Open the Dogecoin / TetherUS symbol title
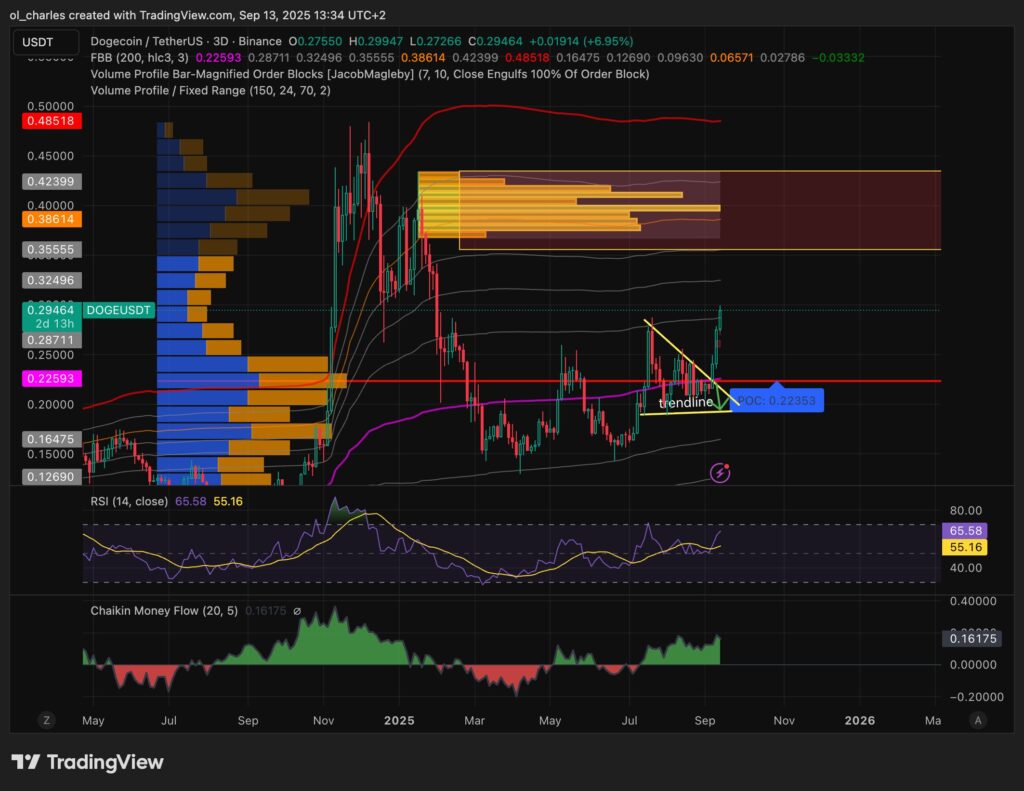The height and width of the screenshot is (791, 1024). coord(185,41)
